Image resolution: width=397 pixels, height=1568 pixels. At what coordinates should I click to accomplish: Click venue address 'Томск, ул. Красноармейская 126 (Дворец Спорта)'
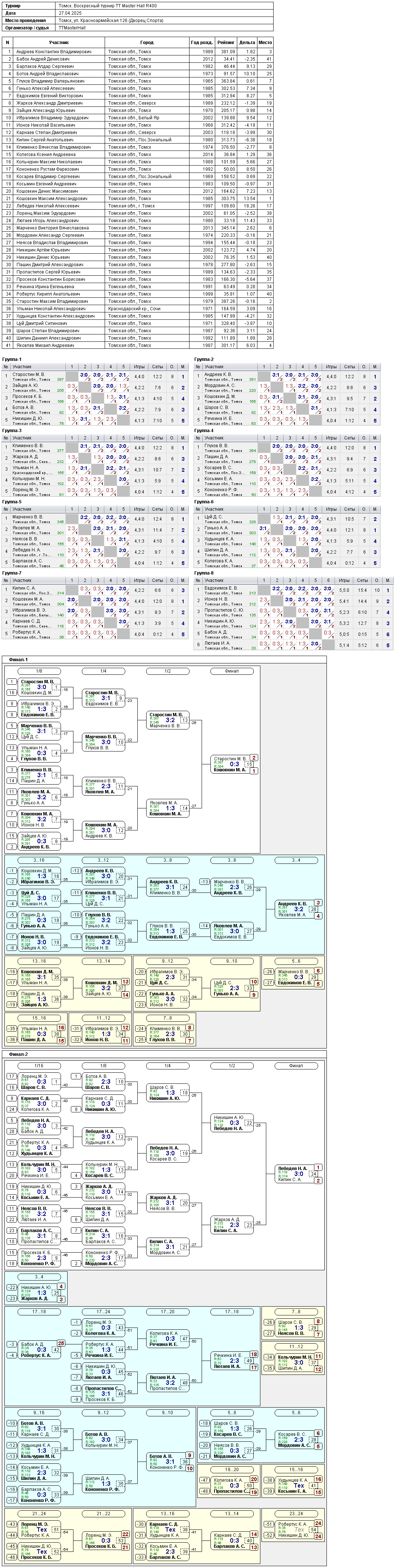point(111,20)
